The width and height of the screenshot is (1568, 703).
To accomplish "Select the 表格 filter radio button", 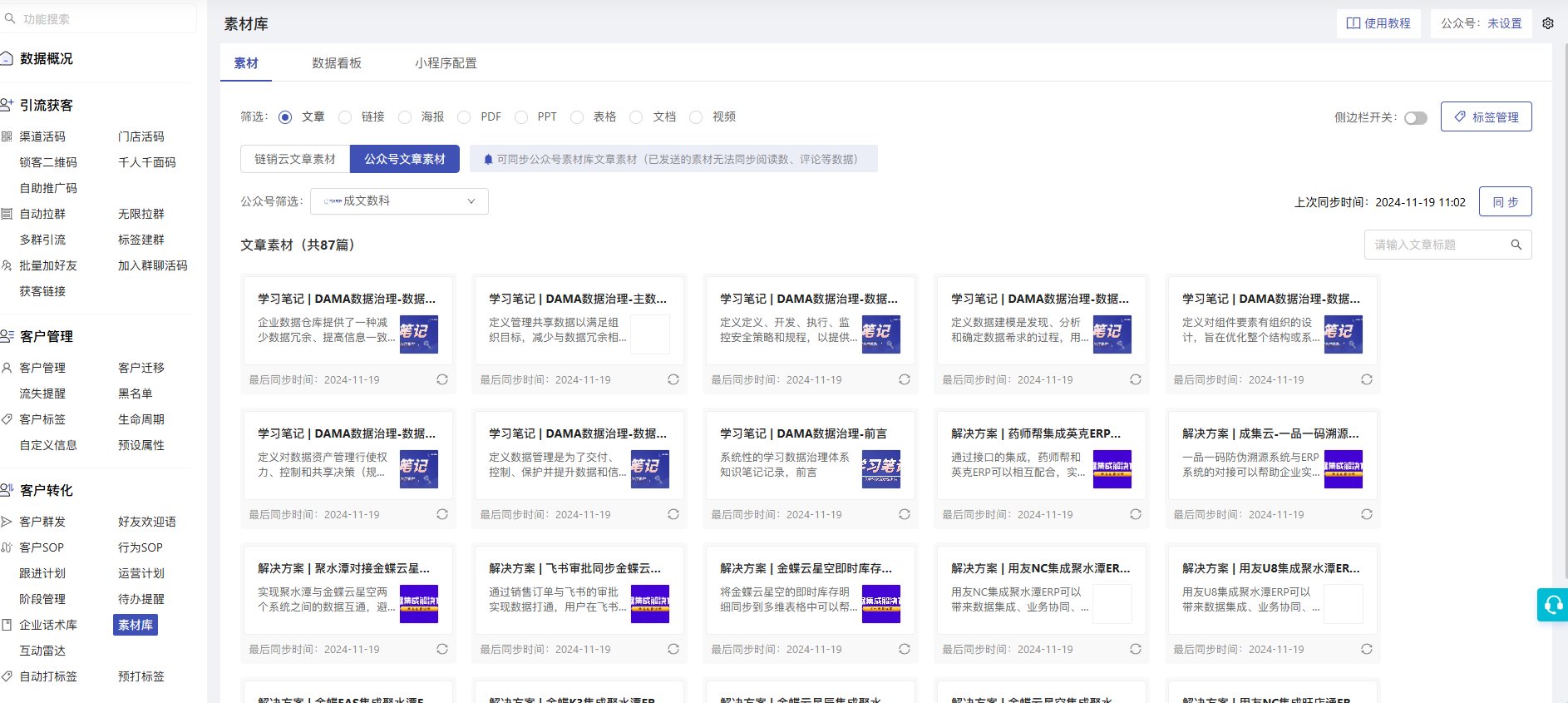I will [x=577, y=117].
